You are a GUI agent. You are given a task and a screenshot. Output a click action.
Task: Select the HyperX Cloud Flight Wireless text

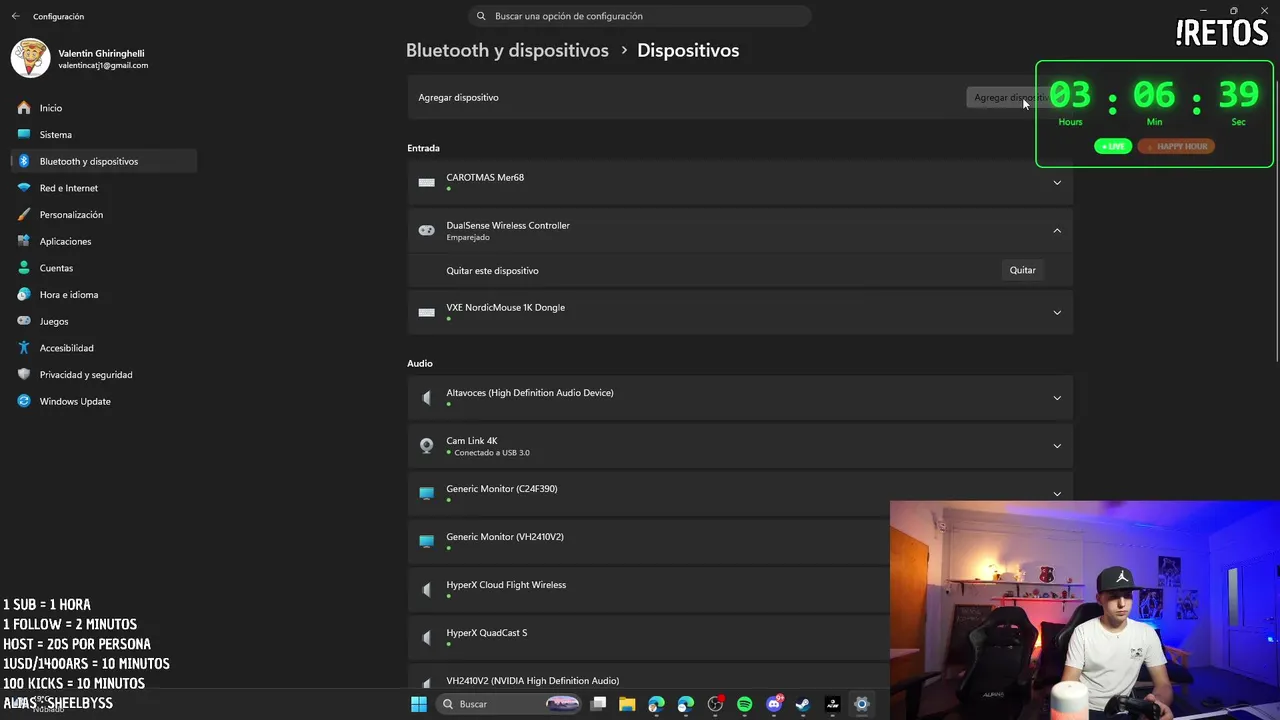coord(506,585)
